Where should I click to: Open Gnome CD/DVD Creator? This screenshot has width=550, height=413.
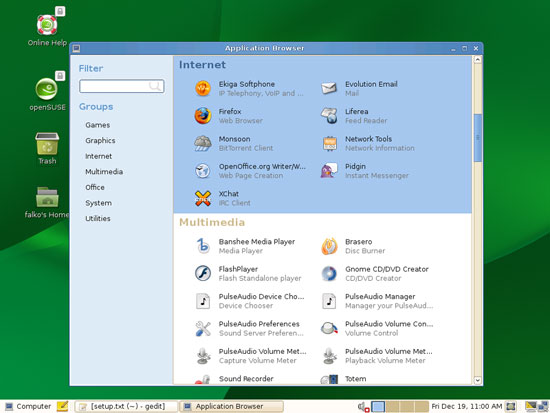pyautogui.click(x=375, y=273)
